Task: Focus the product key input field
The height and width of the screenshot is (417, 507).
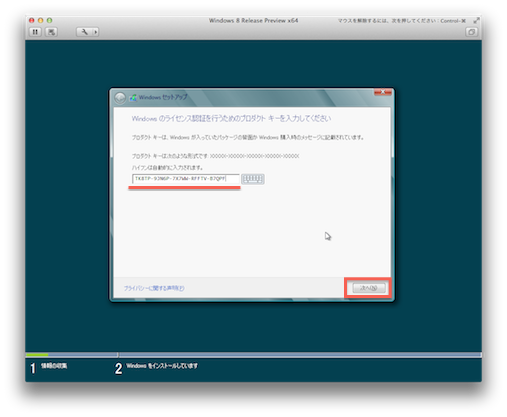Action: (x=186, y=179)
